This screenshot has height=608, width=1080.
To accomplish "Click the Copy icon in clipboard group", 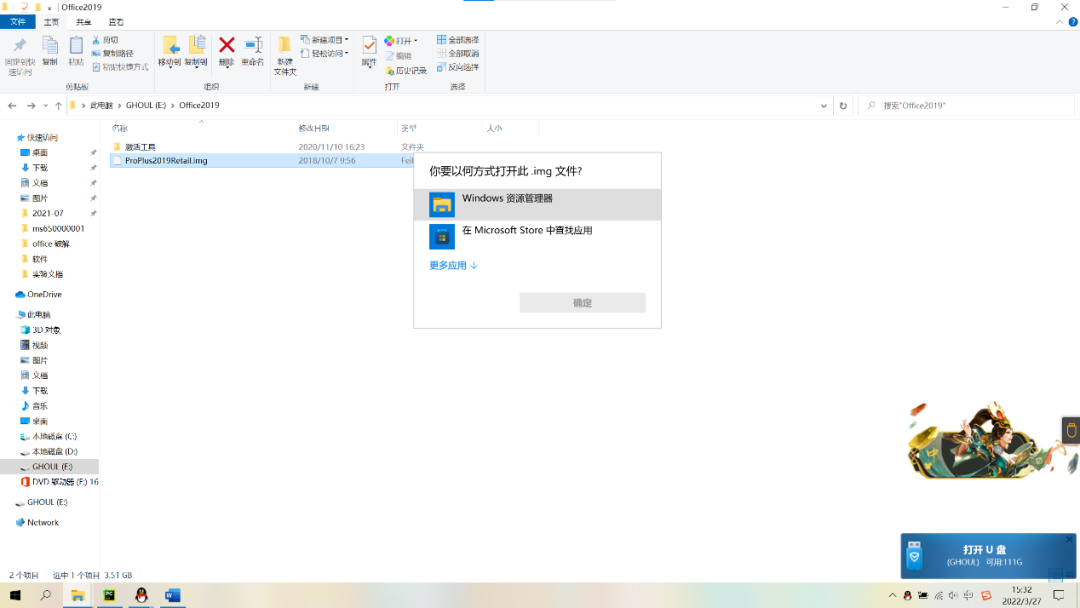I will (50, 45).
